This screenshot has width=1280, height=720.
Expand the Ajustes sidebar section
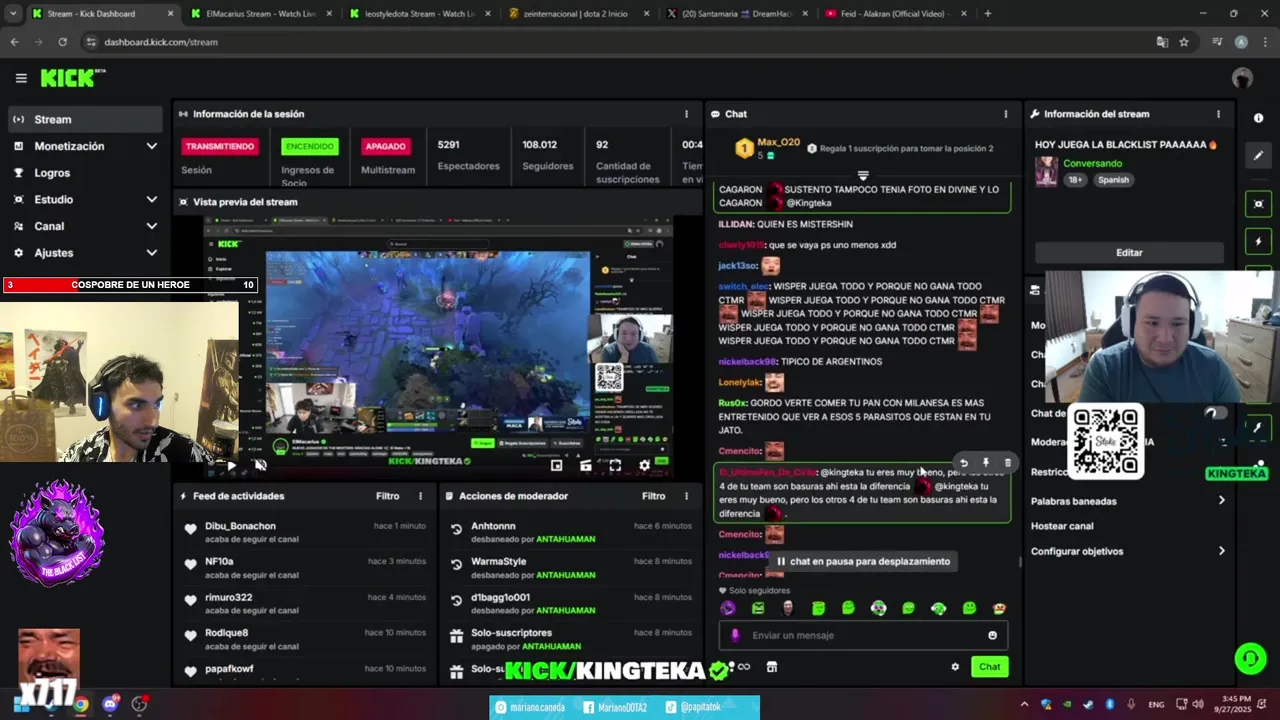click(x=151, y=253)
